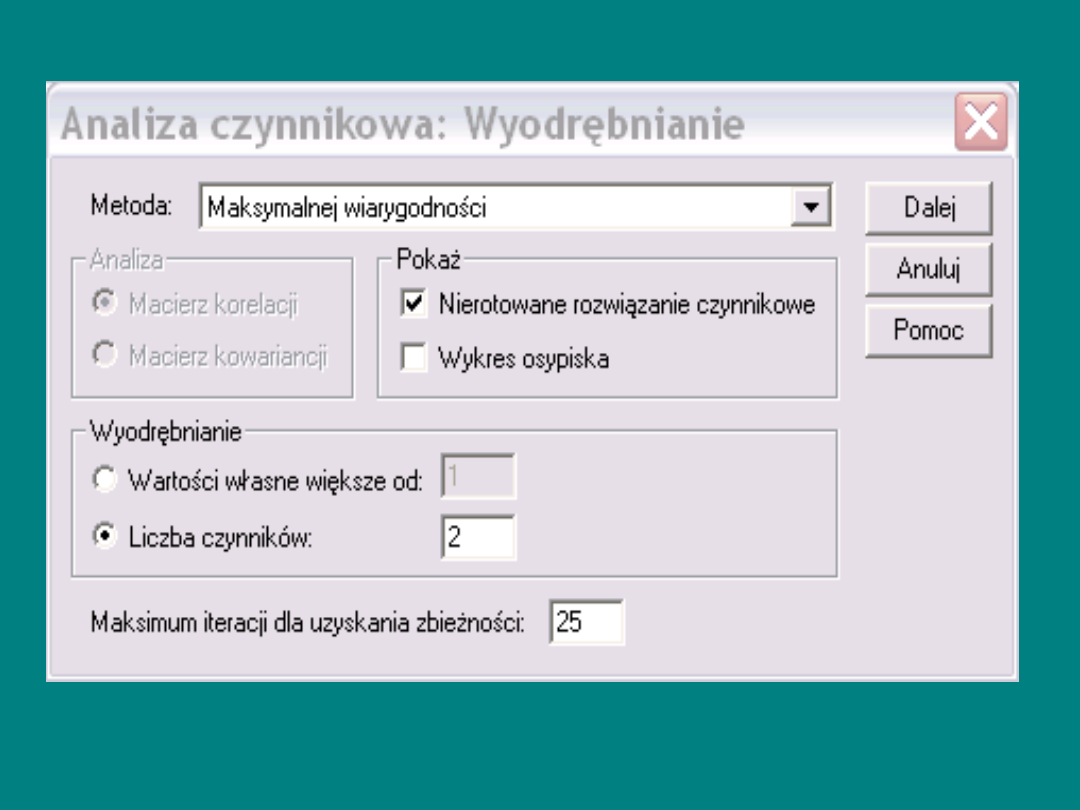Viewport: 1080px width, 810px height.
Task: Uncheck Nierotowane rozwiązanie czynnikowe checkbox
Action: [413, 304]
